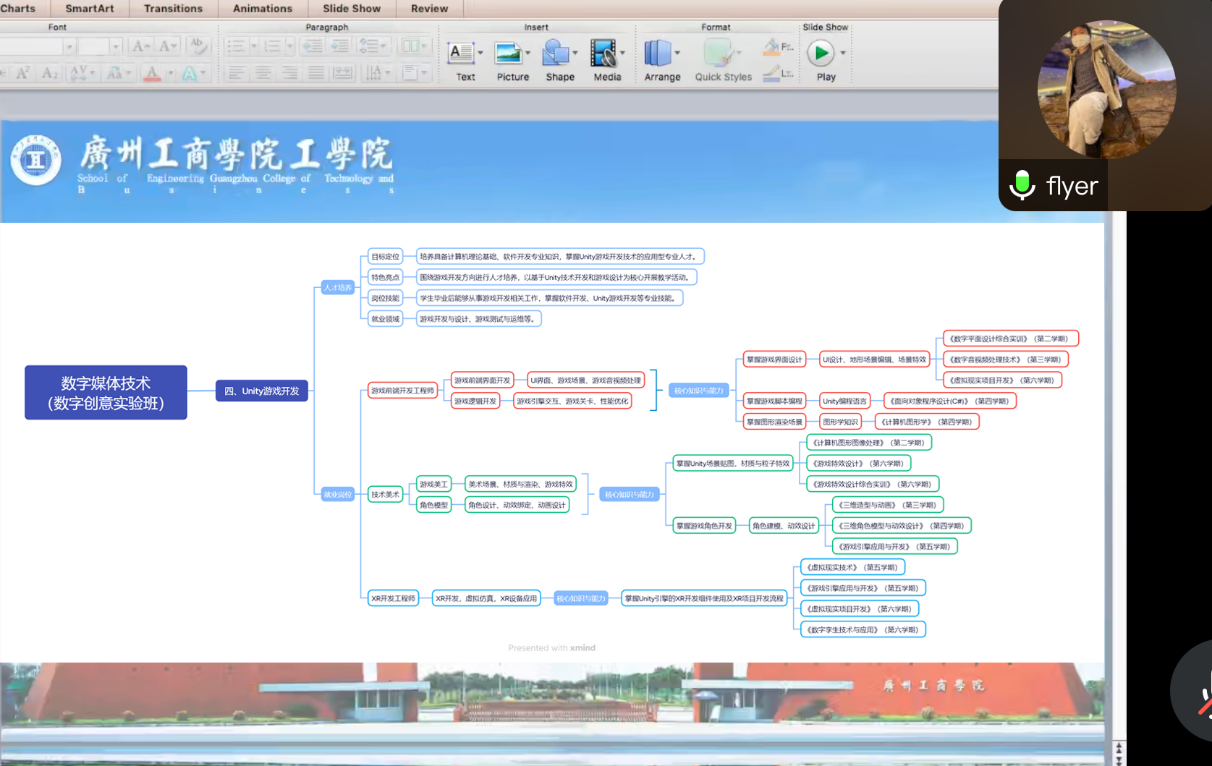Toggle the subscript formatting button

pyautogui.click(x=49, y=73)
